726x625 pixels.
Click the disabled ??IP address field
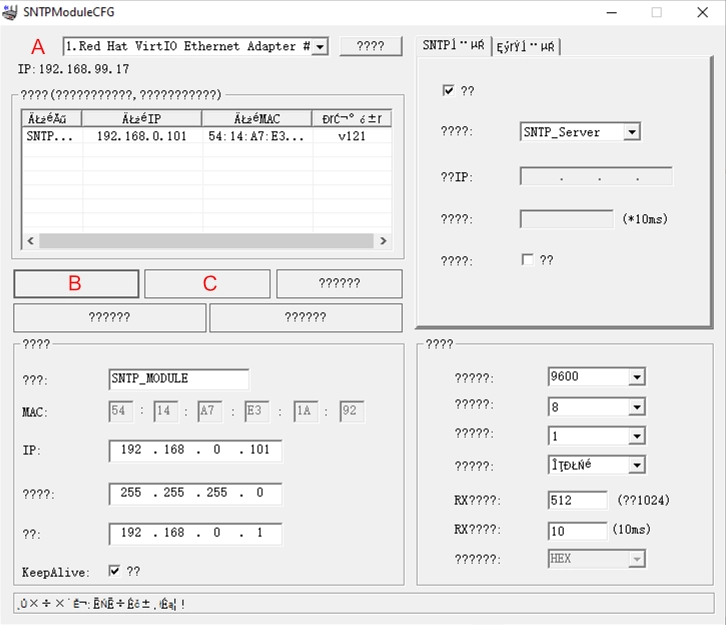[x=596, y=176]
